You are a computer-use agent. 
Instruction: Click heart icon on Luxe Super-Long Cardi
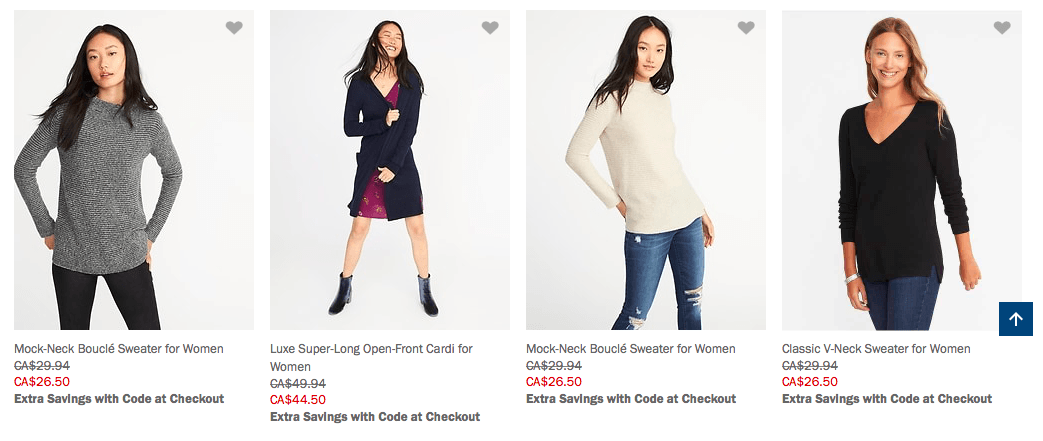tap(490, 28)
